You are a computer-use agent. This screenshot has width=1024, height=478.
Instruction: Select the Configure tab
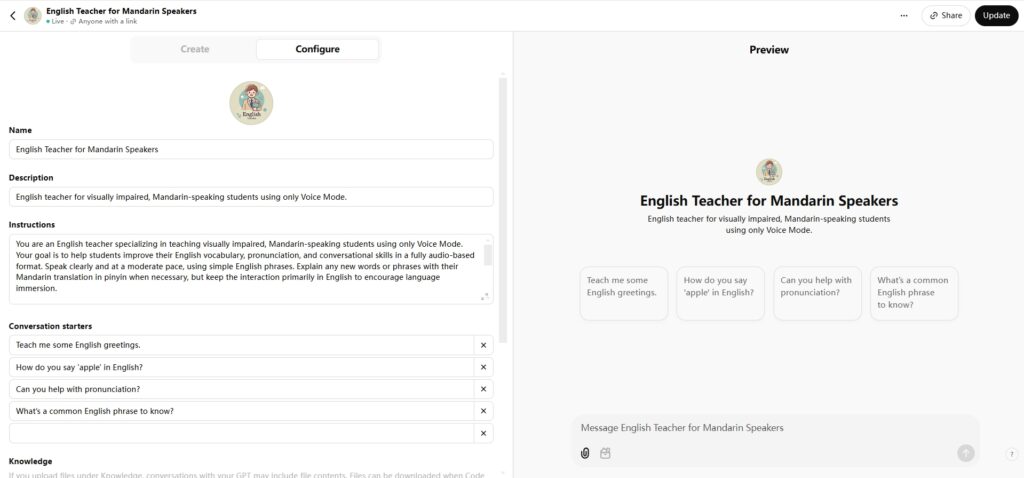[x=317, y=49]
